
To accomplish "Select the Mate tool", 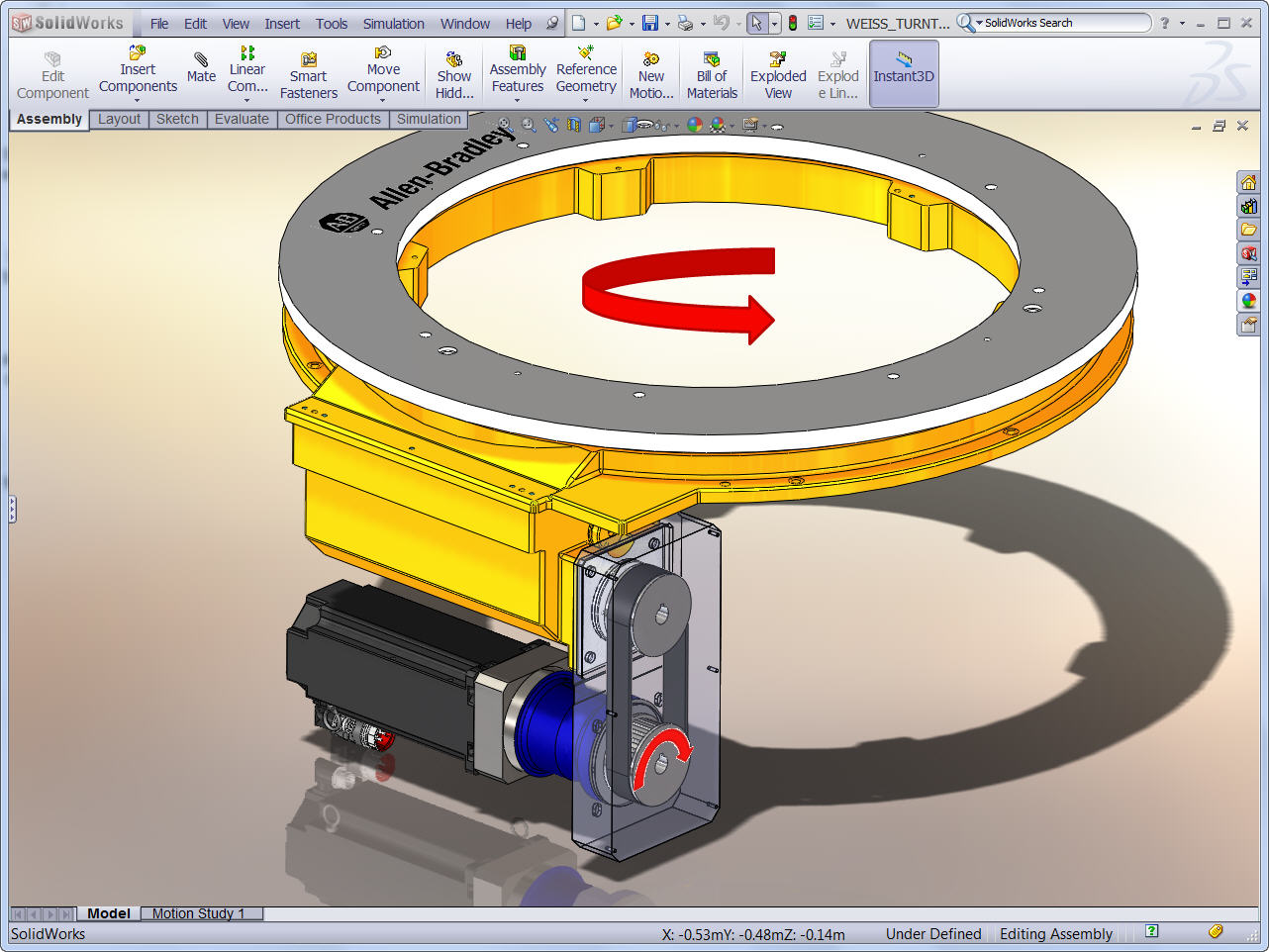I will (201, 67).
